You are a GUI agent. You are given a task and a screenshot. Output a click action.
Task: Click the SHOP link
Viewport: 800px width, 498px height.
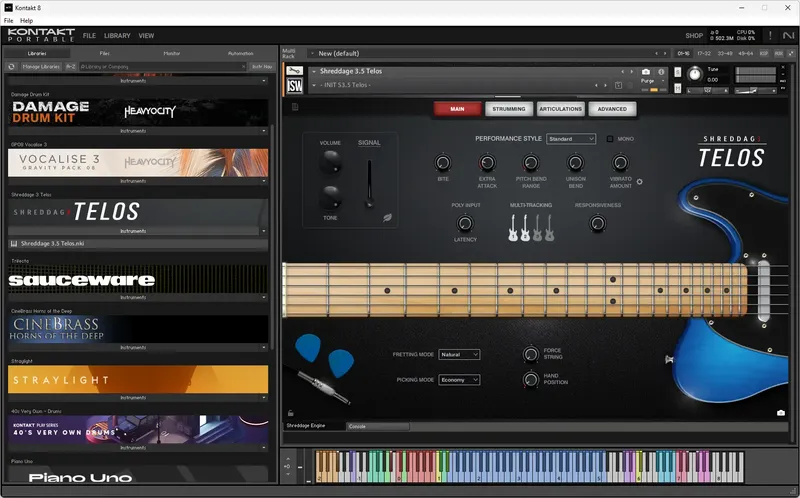[694, 36]
